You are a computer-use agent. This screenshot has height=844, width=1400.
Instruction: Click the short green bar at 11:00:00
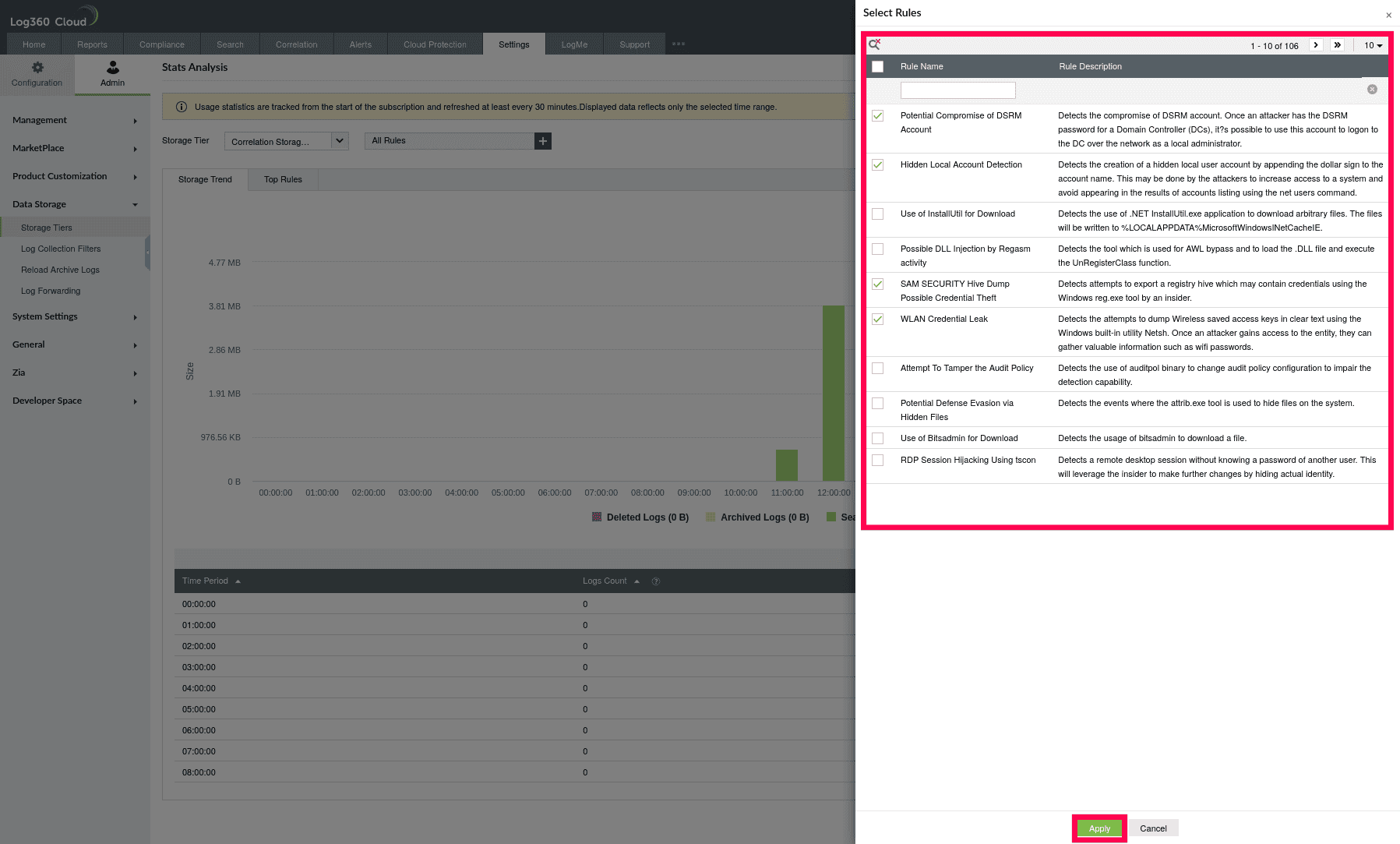click(787, 466)
